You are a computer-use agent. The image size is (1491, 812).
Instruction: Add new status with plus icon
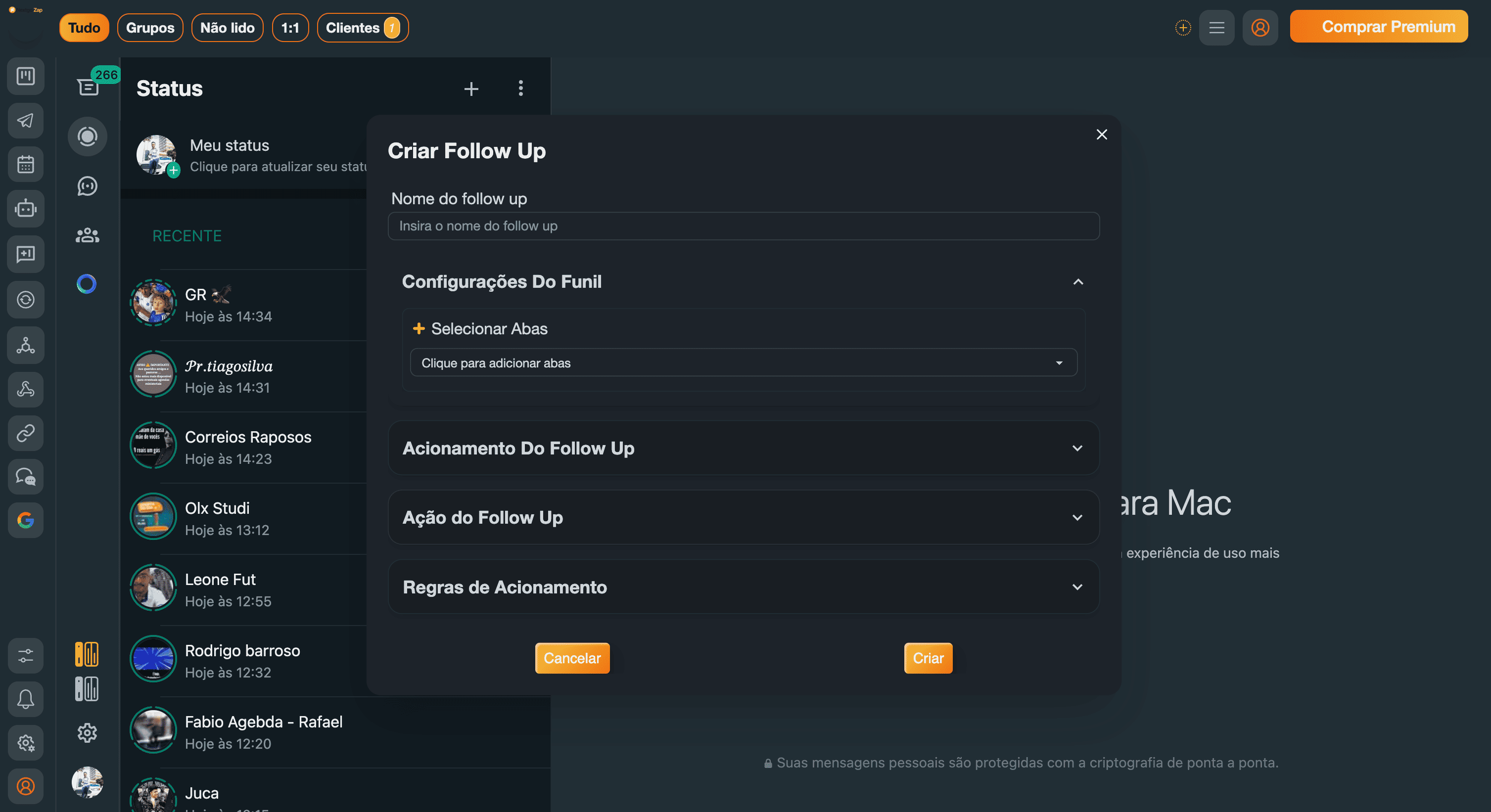[x=471, y=89]
